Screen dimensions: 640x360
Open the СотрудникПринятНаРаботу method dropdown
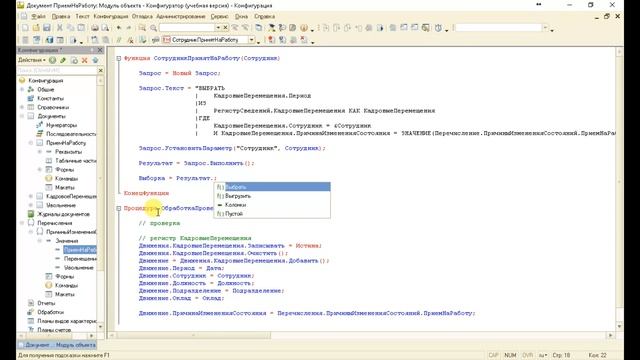251,40
